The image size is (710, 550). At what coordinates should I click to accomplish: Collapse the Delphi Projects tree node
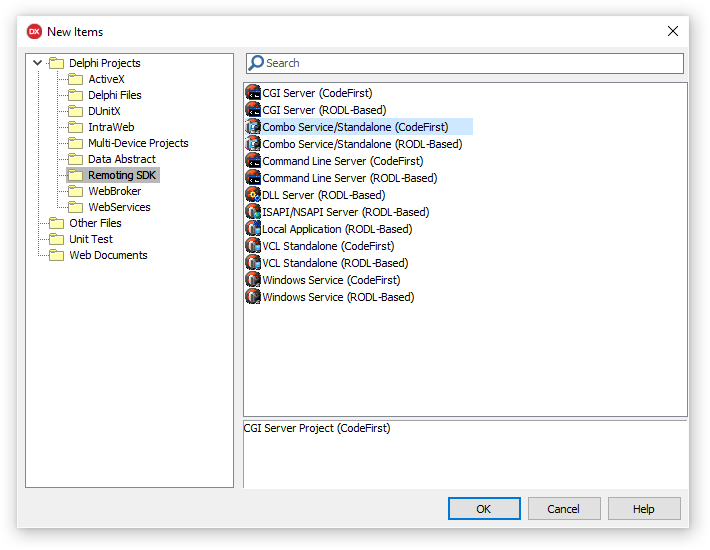pyautogui.click(x=38, y=63)
